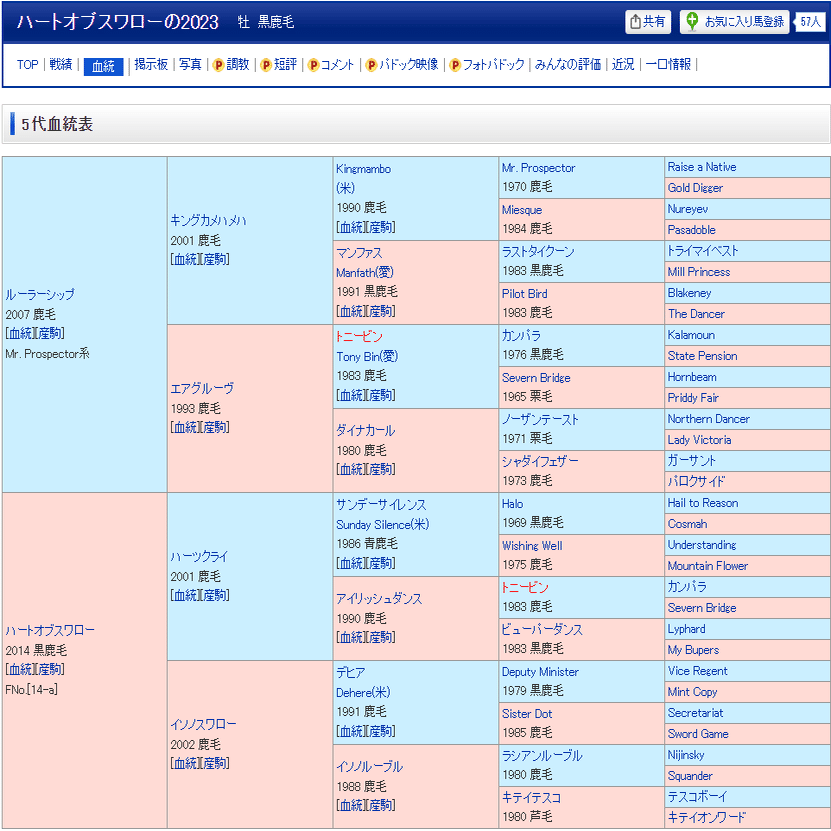Open the Secretariat link

(695, 713)
